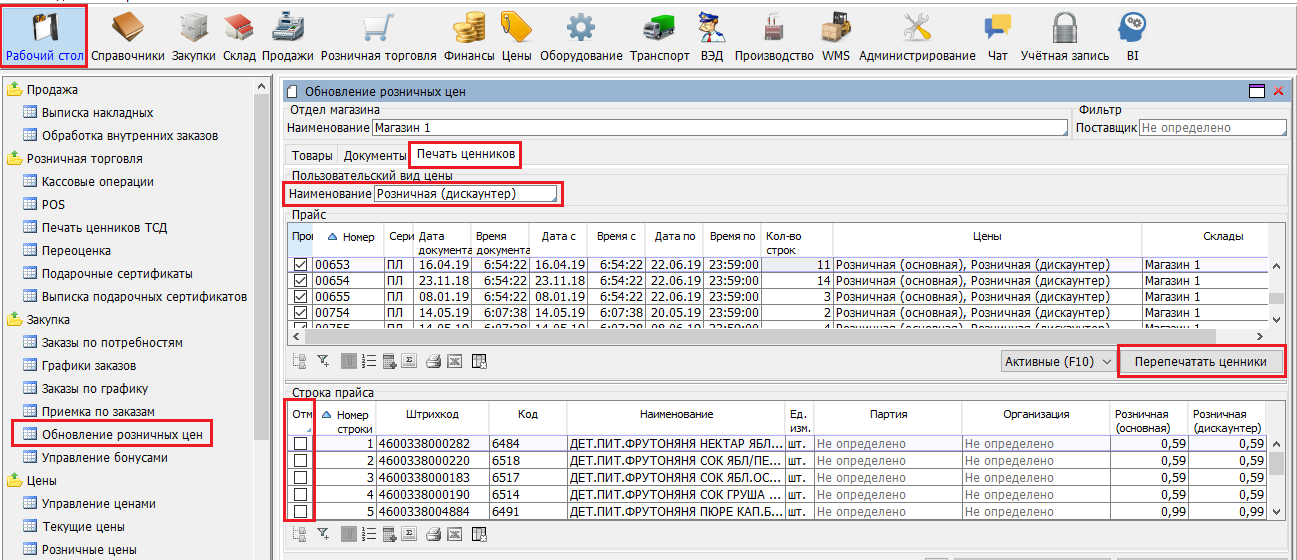Open the Транспорт module with the truck icon
The width and height of the screenshot is (1297, 560).
pyautogui.click(x=660, y=36)
